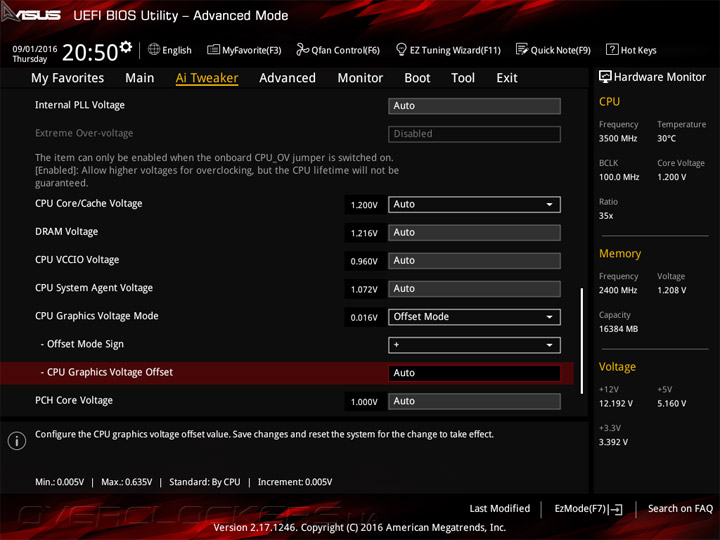Viewport: 720px width, 540px height.
Task: Click the 1.216V DRAM voltage reading
Action: [364, 233]
